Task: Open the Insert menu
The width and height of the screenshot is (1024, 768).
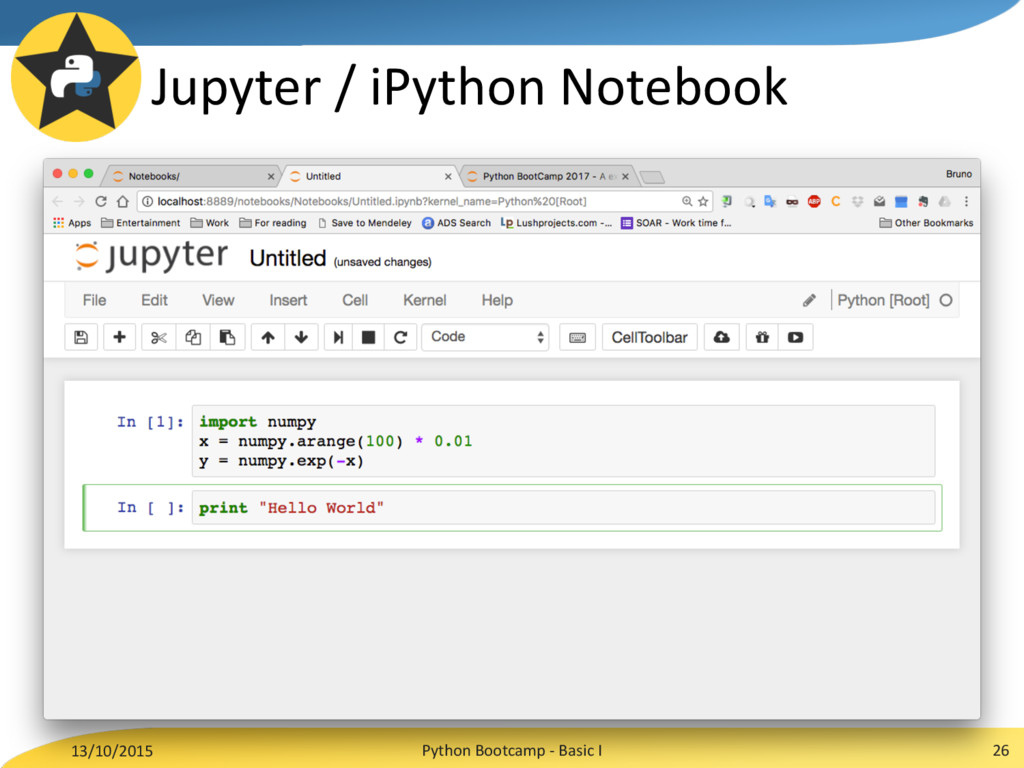Action: pos(288,300)
